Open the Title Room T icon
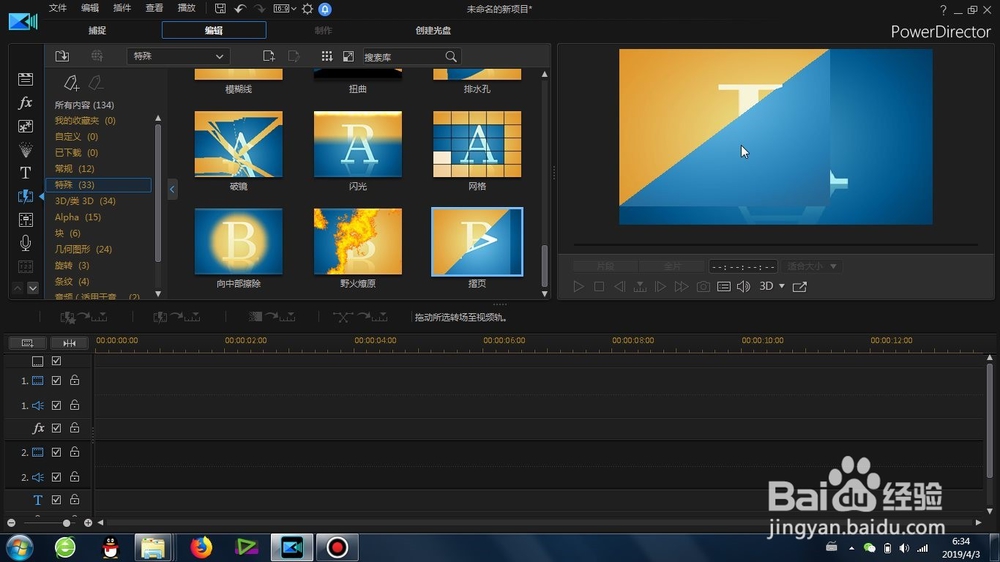 point(26,173)
